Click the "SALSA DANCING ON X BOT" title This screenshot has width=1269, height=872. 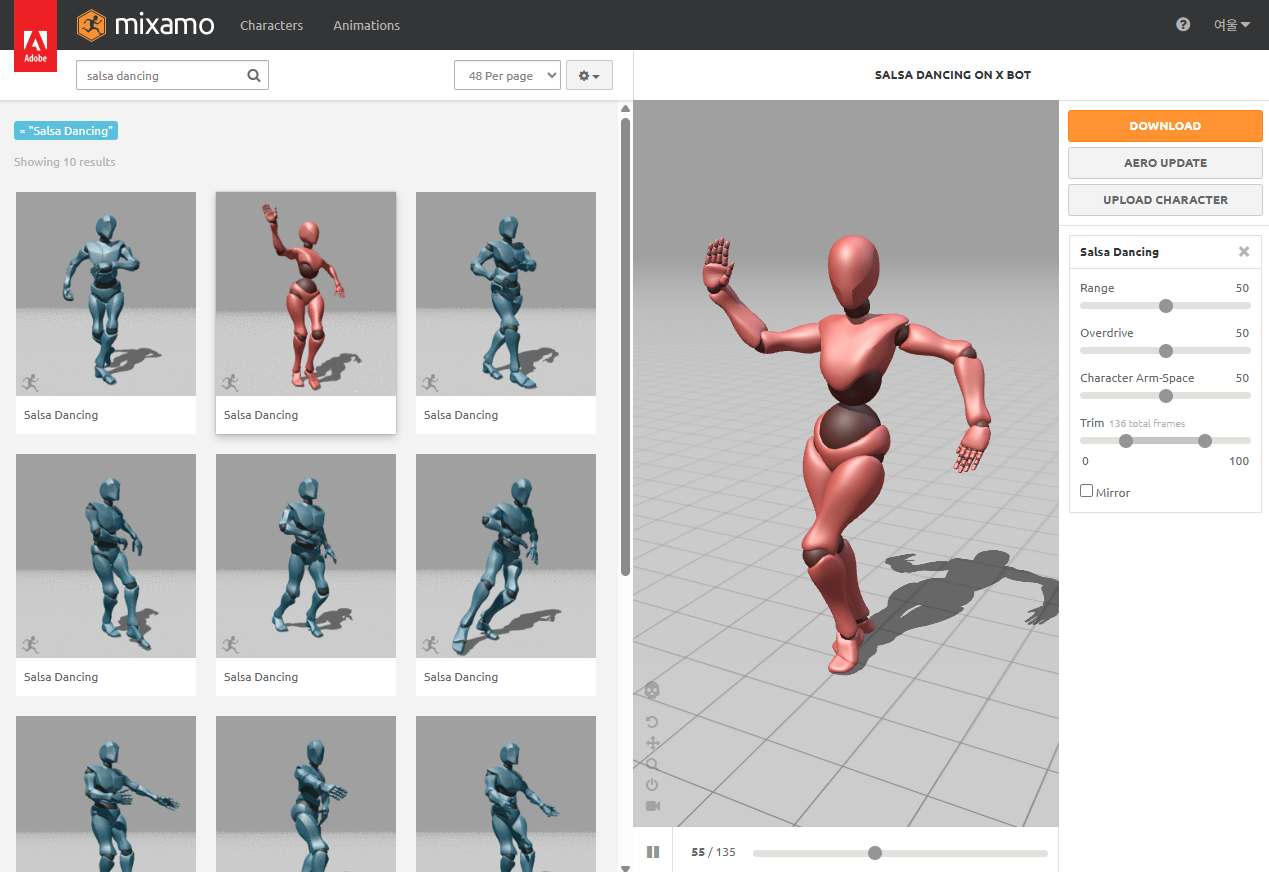tap(953, 75)
